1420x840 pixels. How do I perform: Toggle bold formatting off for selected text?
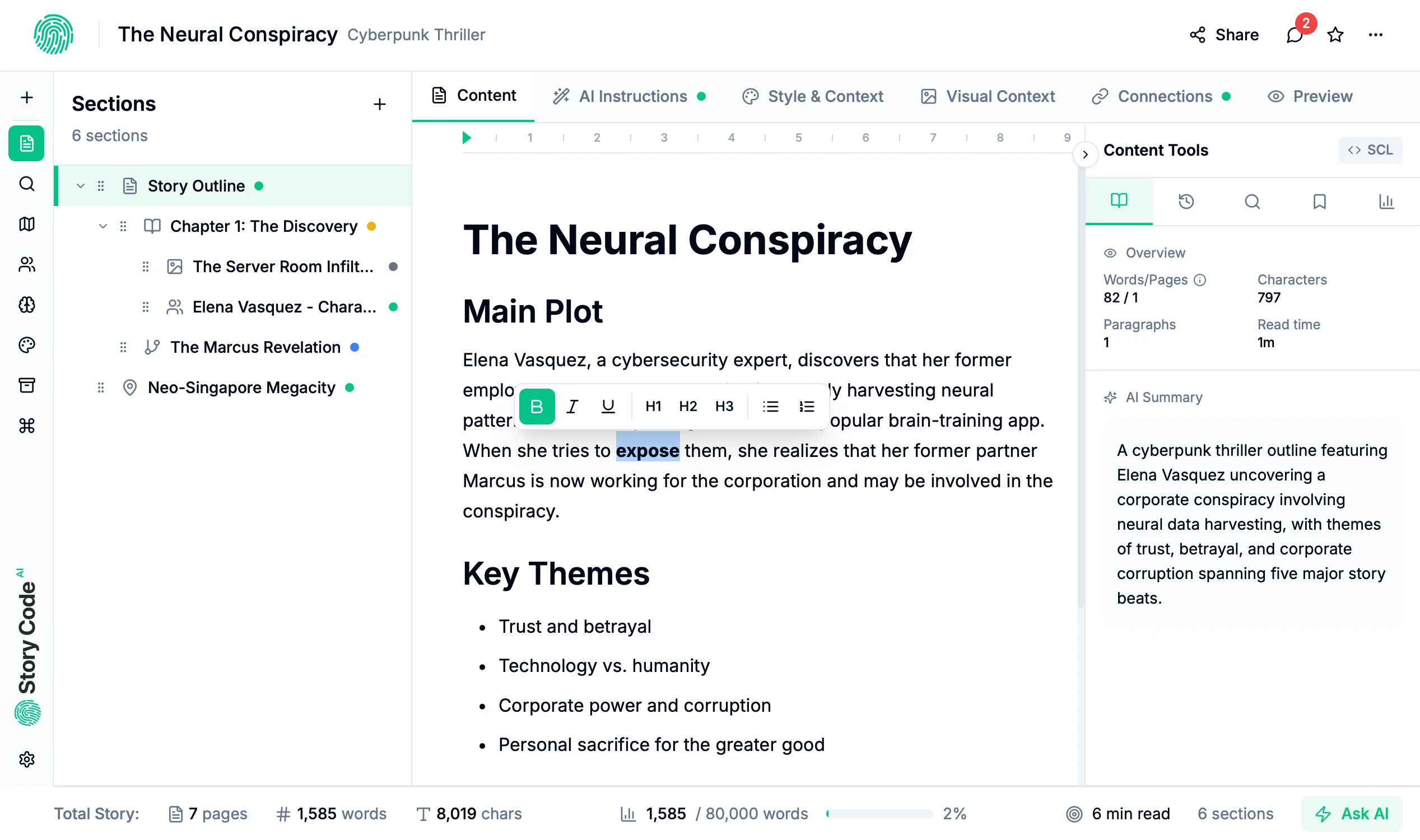tap(536, 406)
